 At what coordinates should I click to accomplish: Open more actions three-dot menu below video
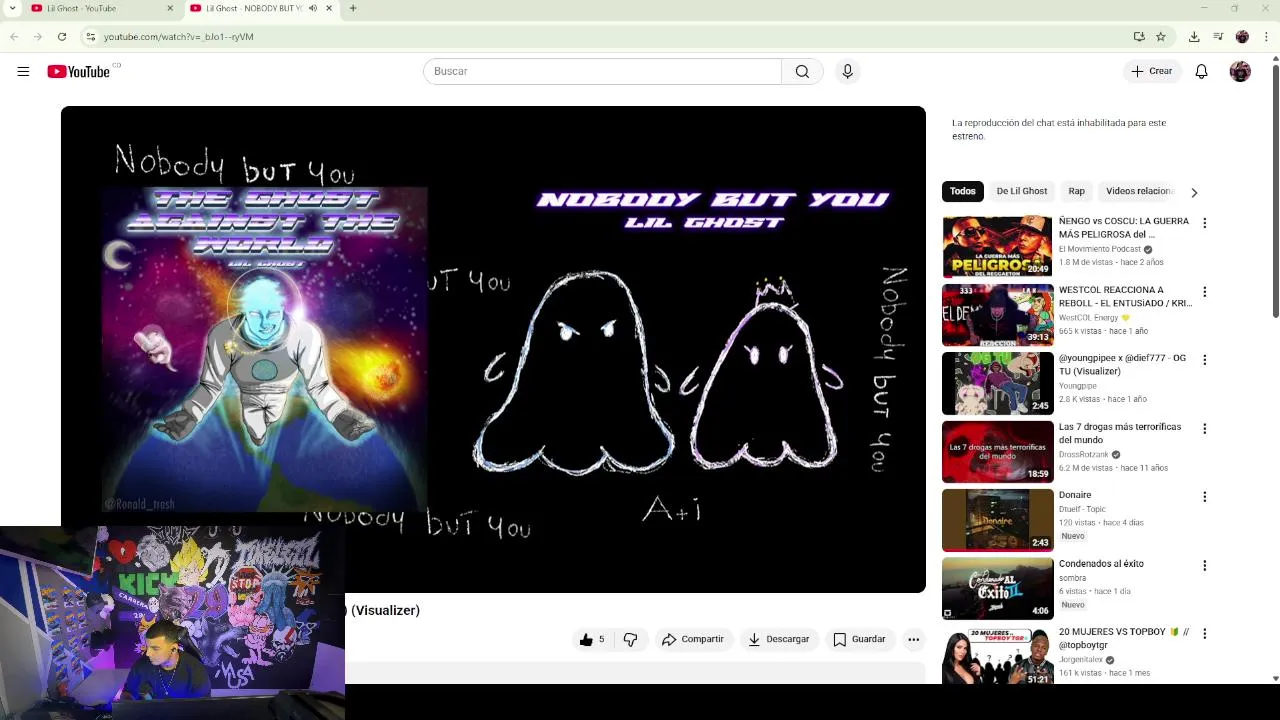point(913,639)
